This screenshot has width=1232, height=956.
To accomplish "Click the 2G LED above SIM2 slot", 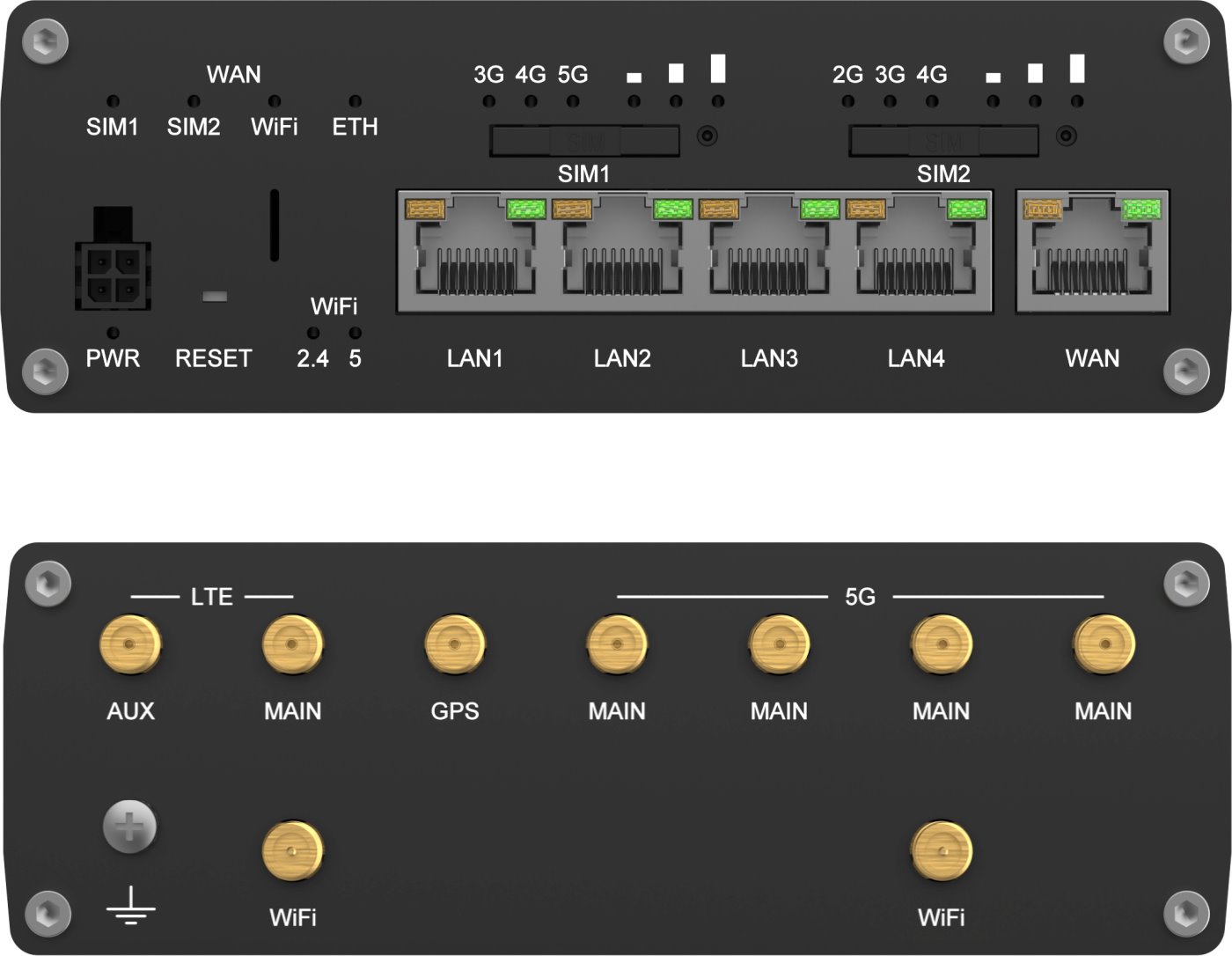I will 847,102.
